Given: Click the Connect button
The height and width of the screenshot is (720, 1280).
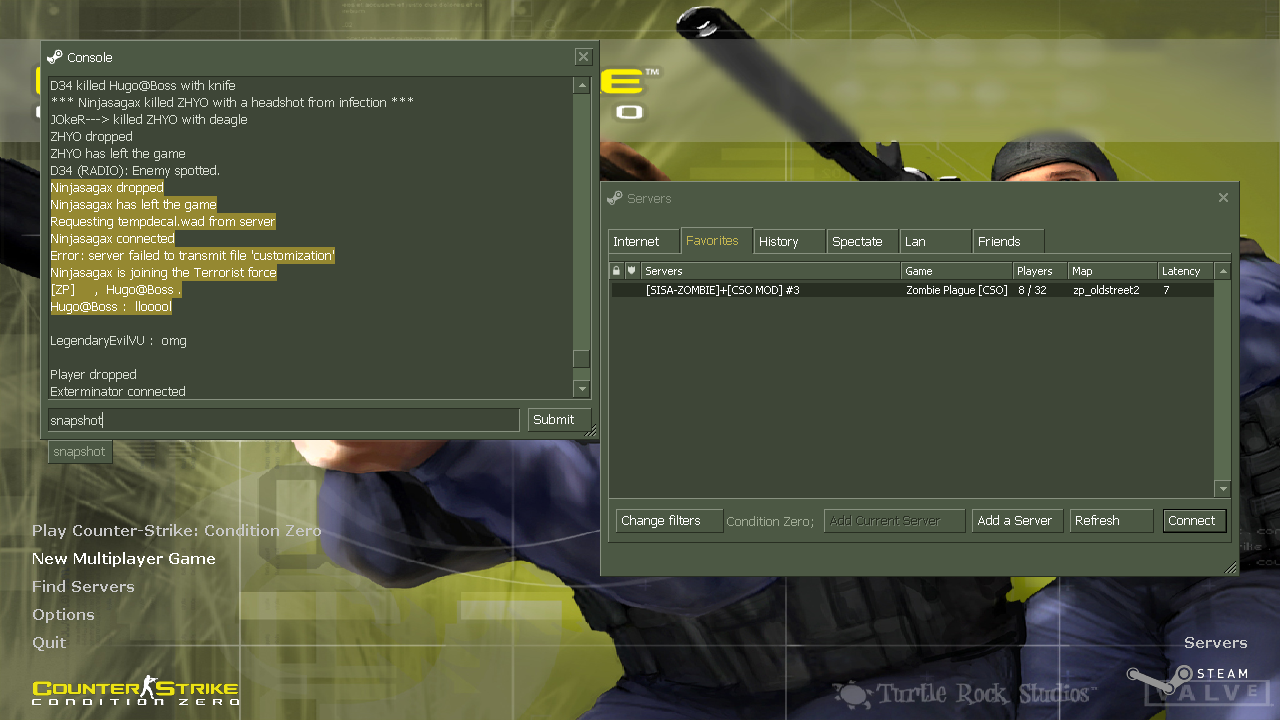Looking at the screenshot, I should pos(1194,521).
